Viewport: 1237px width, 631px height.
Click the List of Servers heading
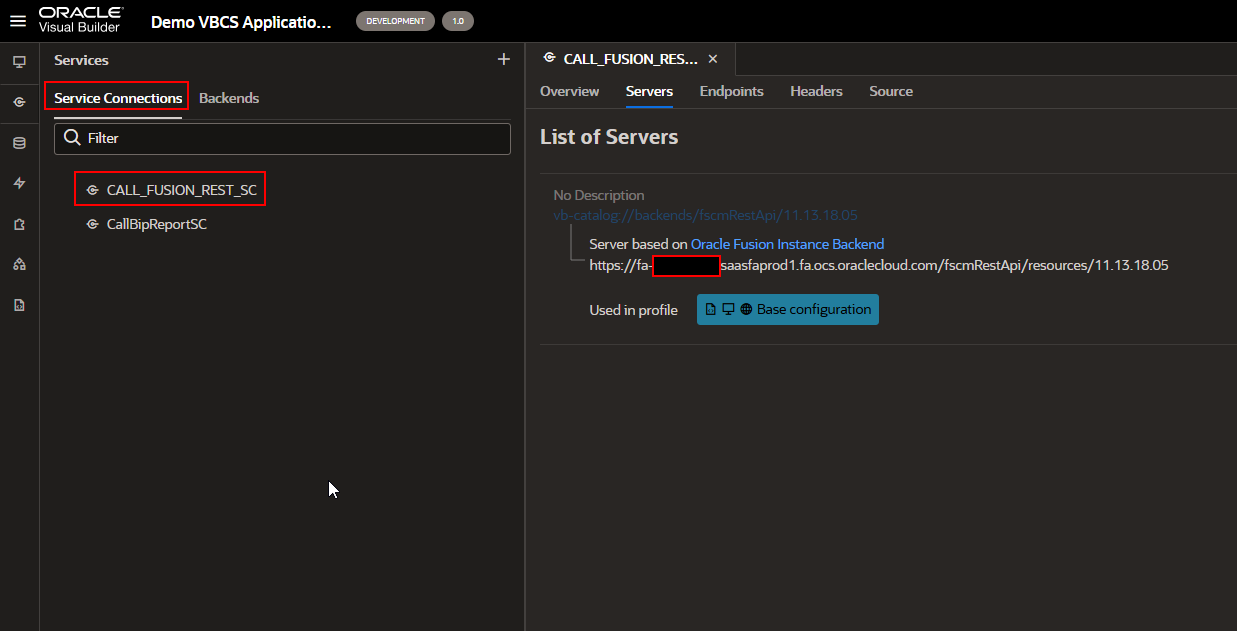[609, 137]
